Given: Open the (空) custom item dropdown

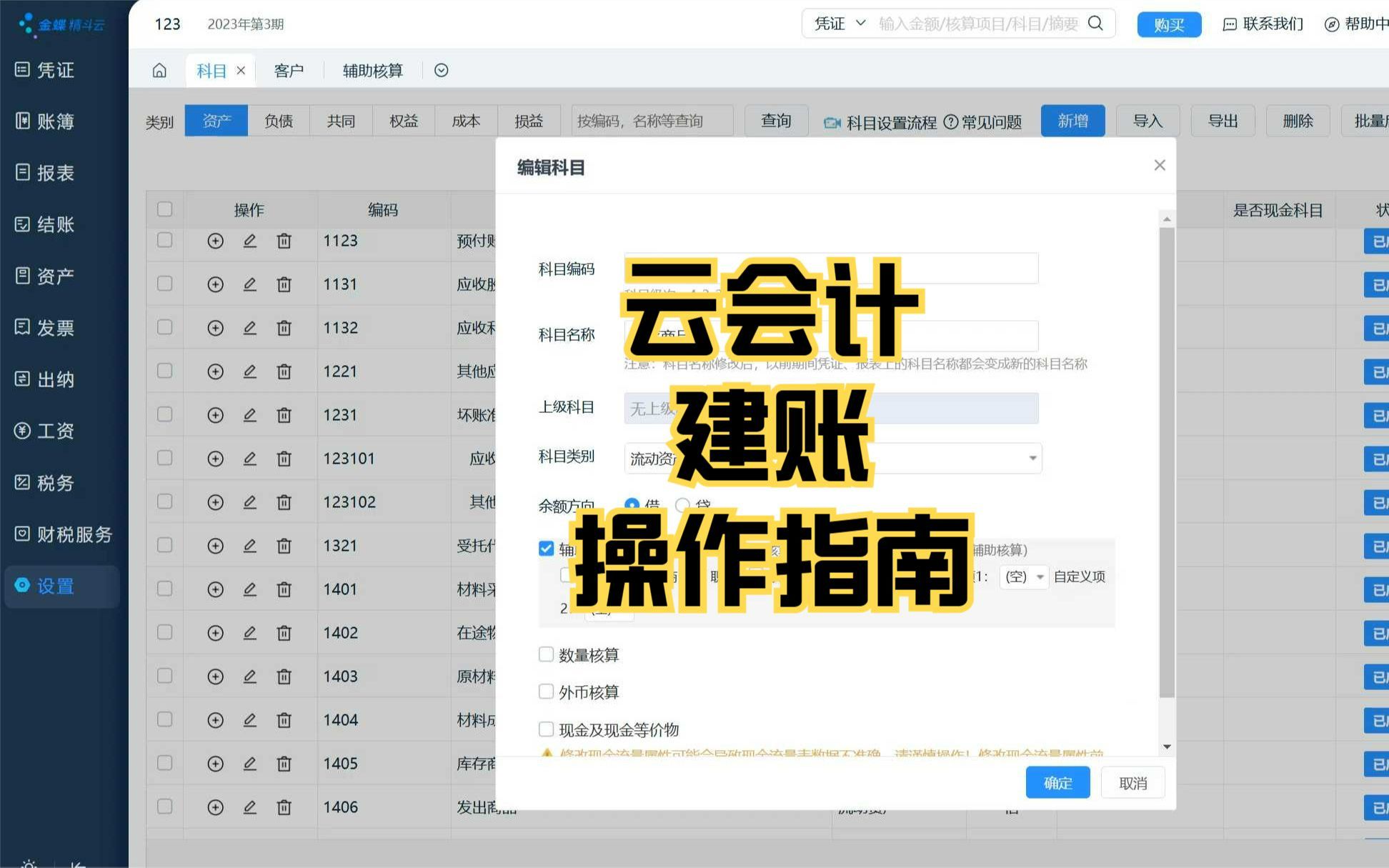Looking at the screenshot, I should pos(1024,577).
